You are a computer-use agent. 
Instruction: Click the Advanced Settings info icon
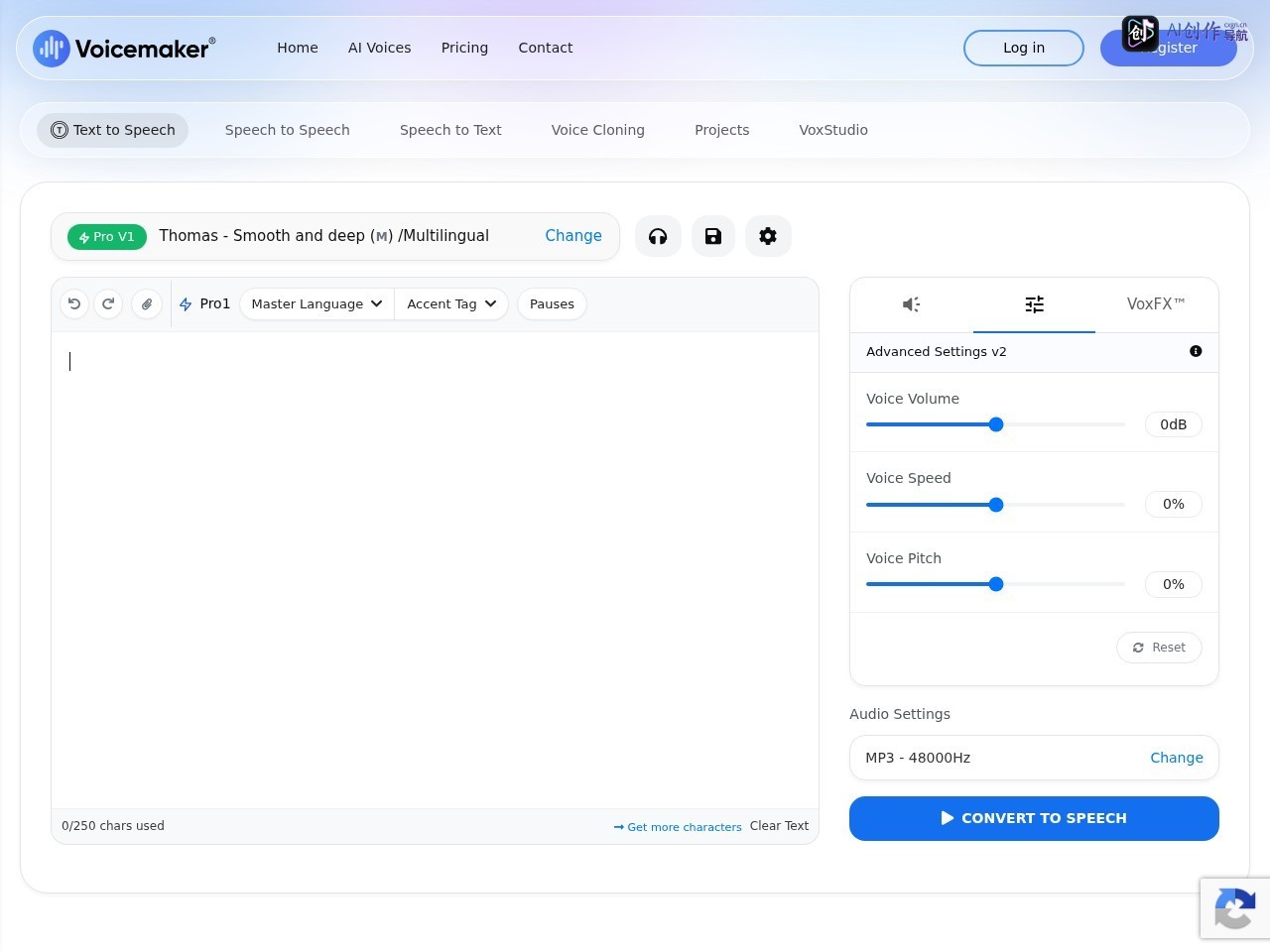[1196, 351]
